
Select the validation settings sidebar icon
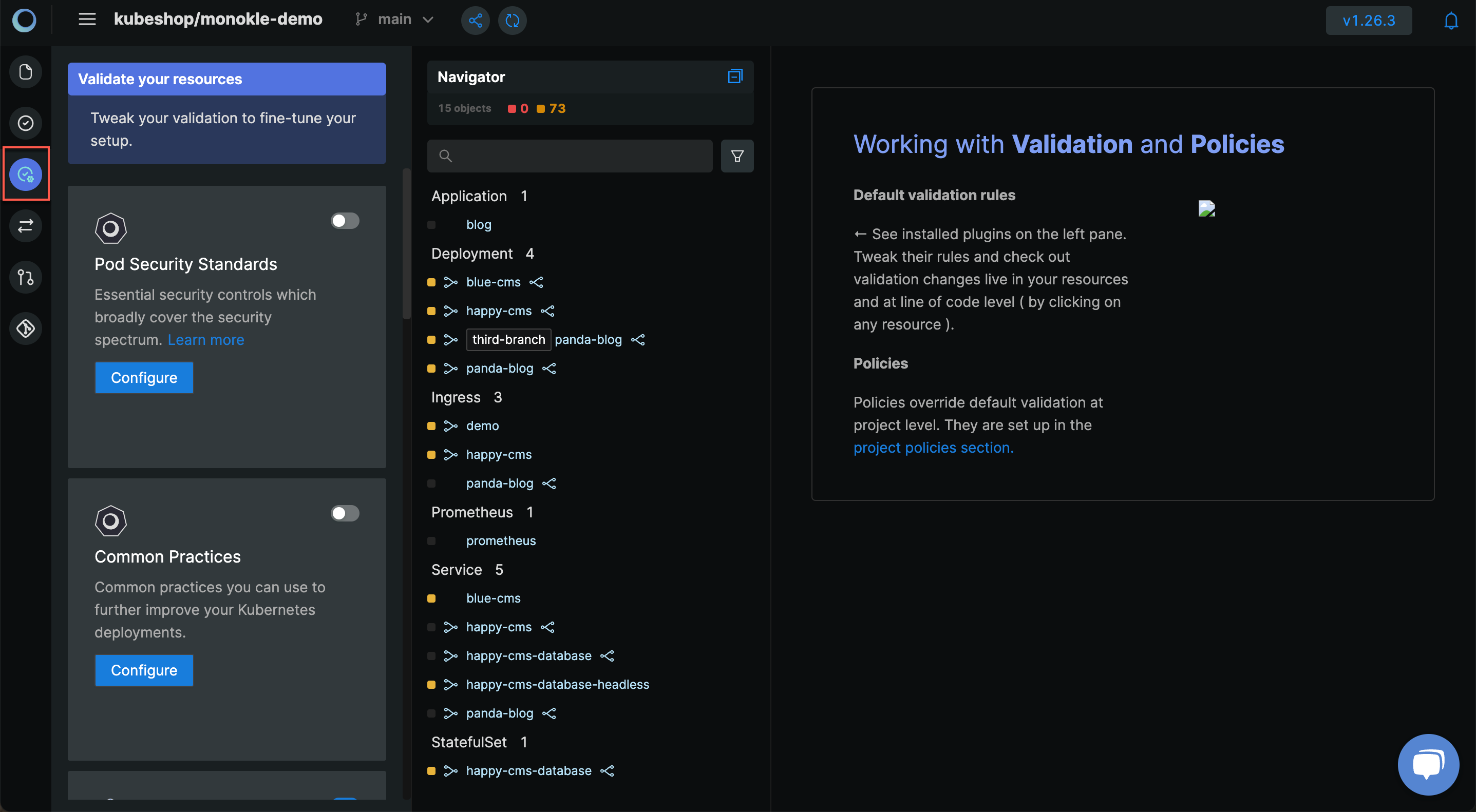click(x=26, y=174)
